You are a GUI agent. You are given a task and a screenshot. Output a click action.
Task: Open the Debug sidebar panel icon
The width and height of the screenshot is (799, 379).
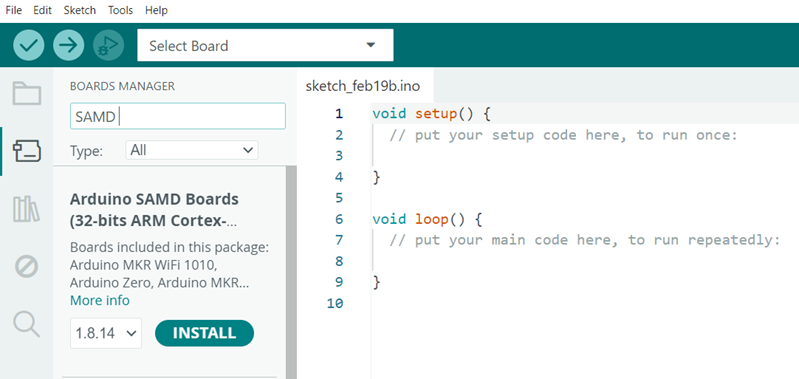[26, 266]
